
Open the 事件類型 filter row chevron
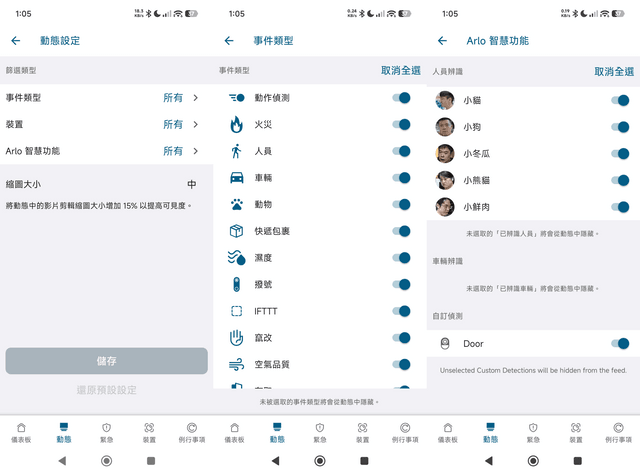196,98
